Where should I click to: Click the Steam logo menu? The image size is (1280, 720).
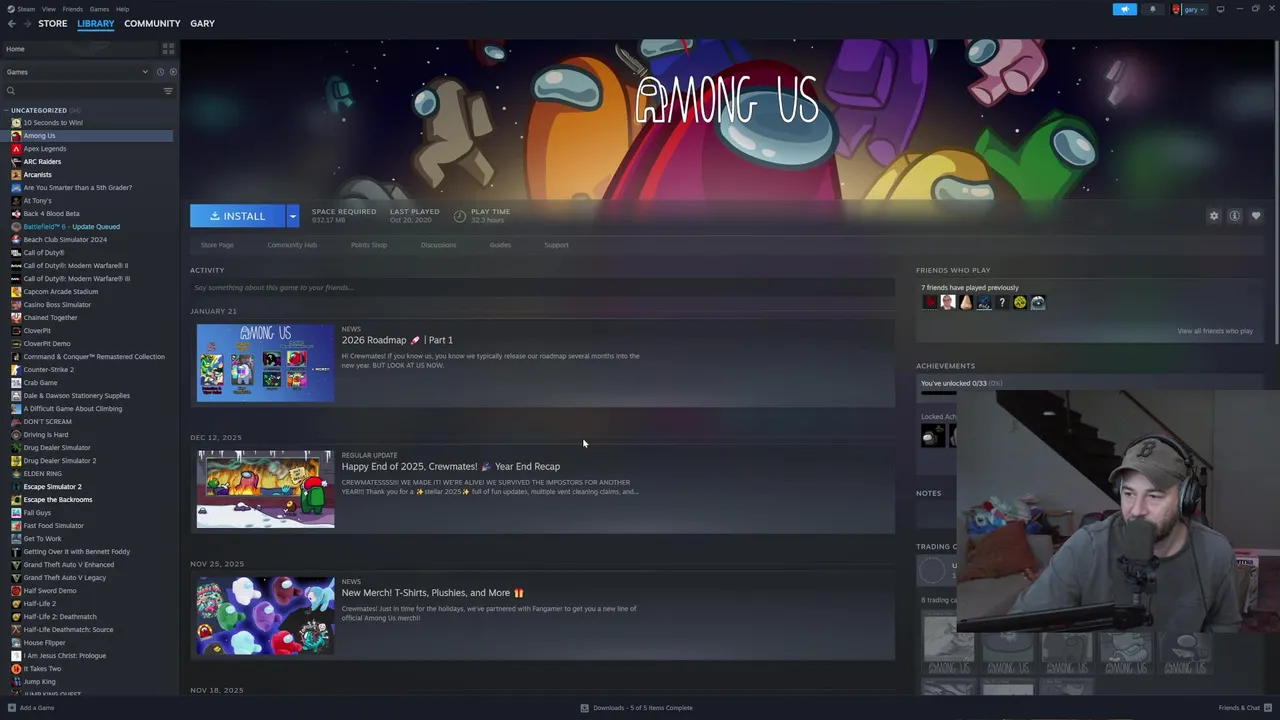[11, 9]
